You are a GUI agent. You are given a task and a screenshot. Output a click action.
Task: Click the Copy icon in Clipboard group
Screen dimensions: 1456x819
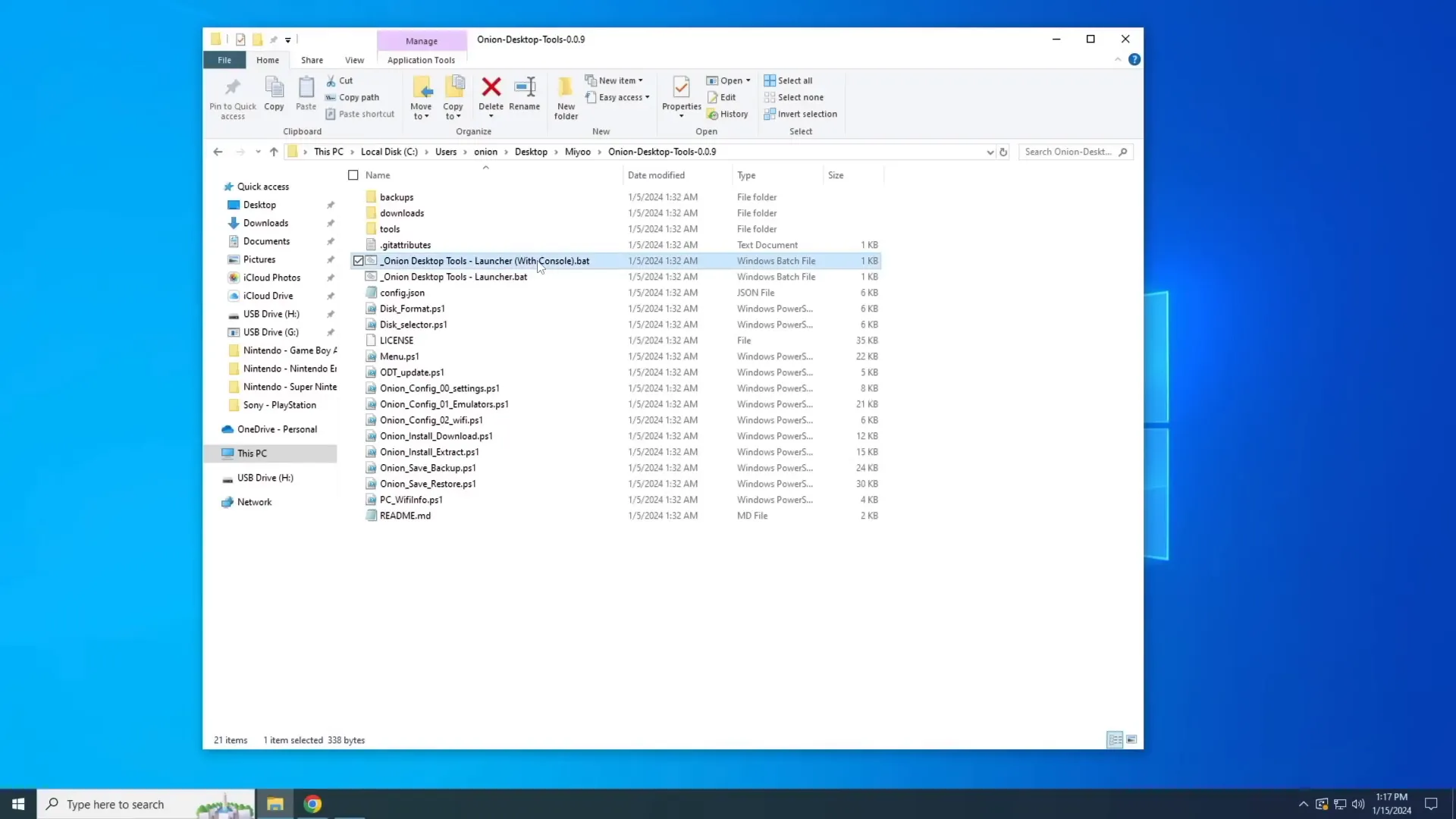[274, 88]
